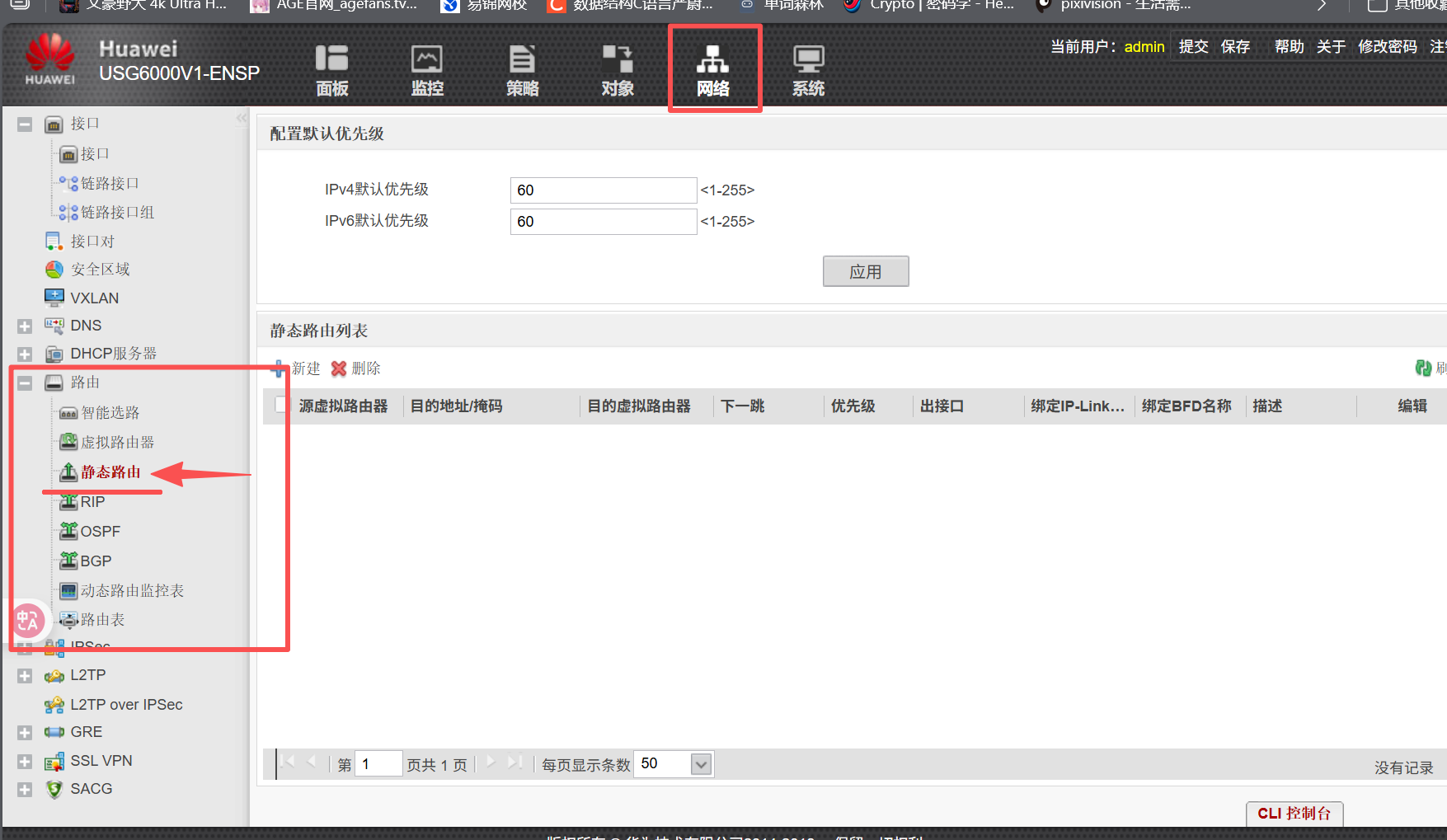Focus the IPv6默认优先级 input field
The width and height of the screenshot is (1447, 840).
[x=604, y=222]
